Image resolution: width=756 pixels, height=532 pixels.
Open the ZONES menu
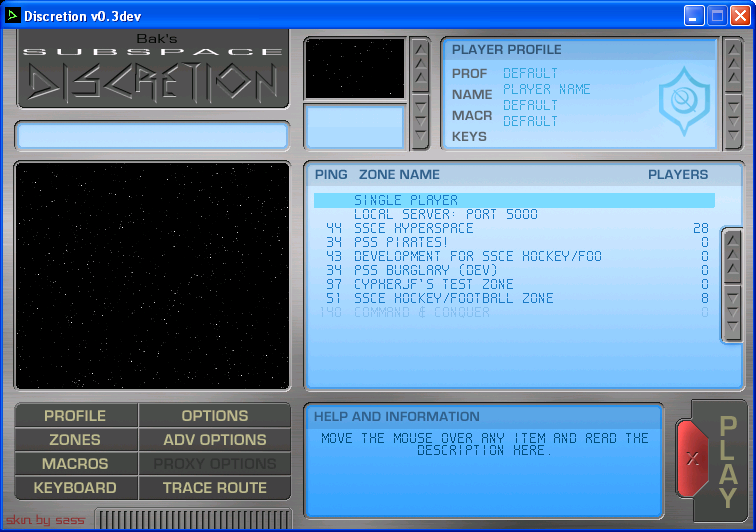pos(75,440)
